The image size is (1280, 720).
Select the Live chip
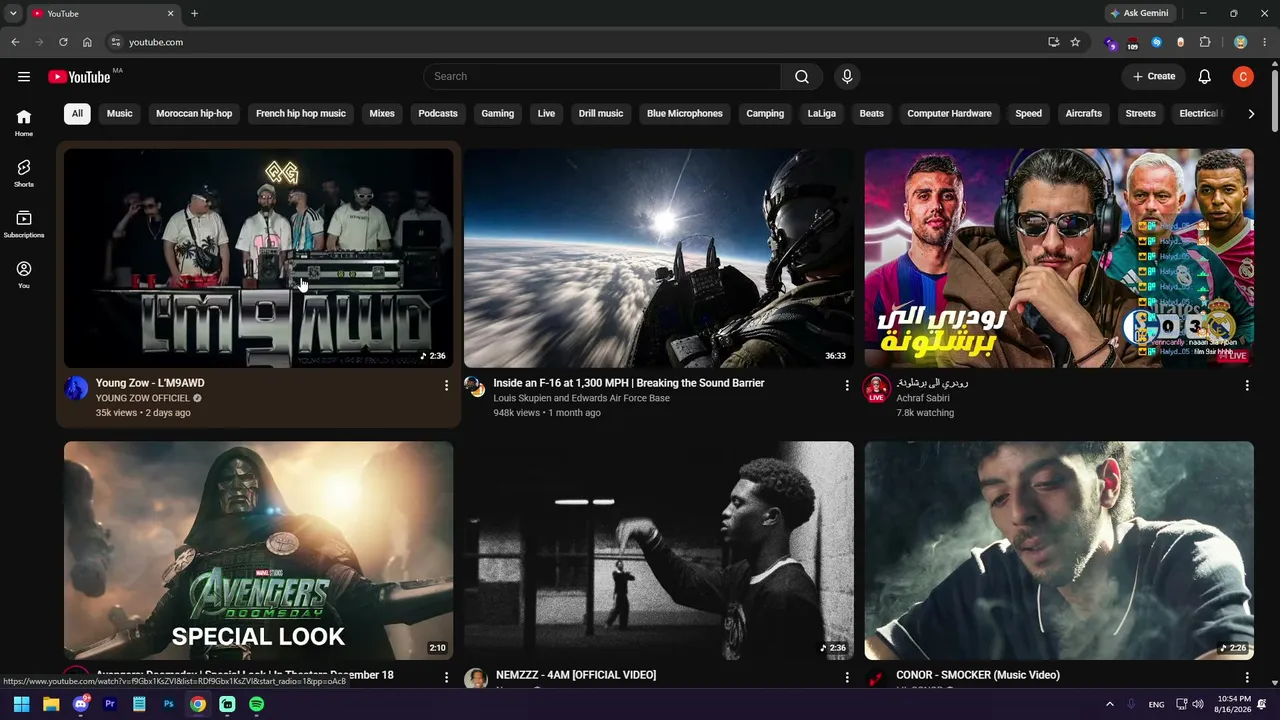click(x=546, y=114)
